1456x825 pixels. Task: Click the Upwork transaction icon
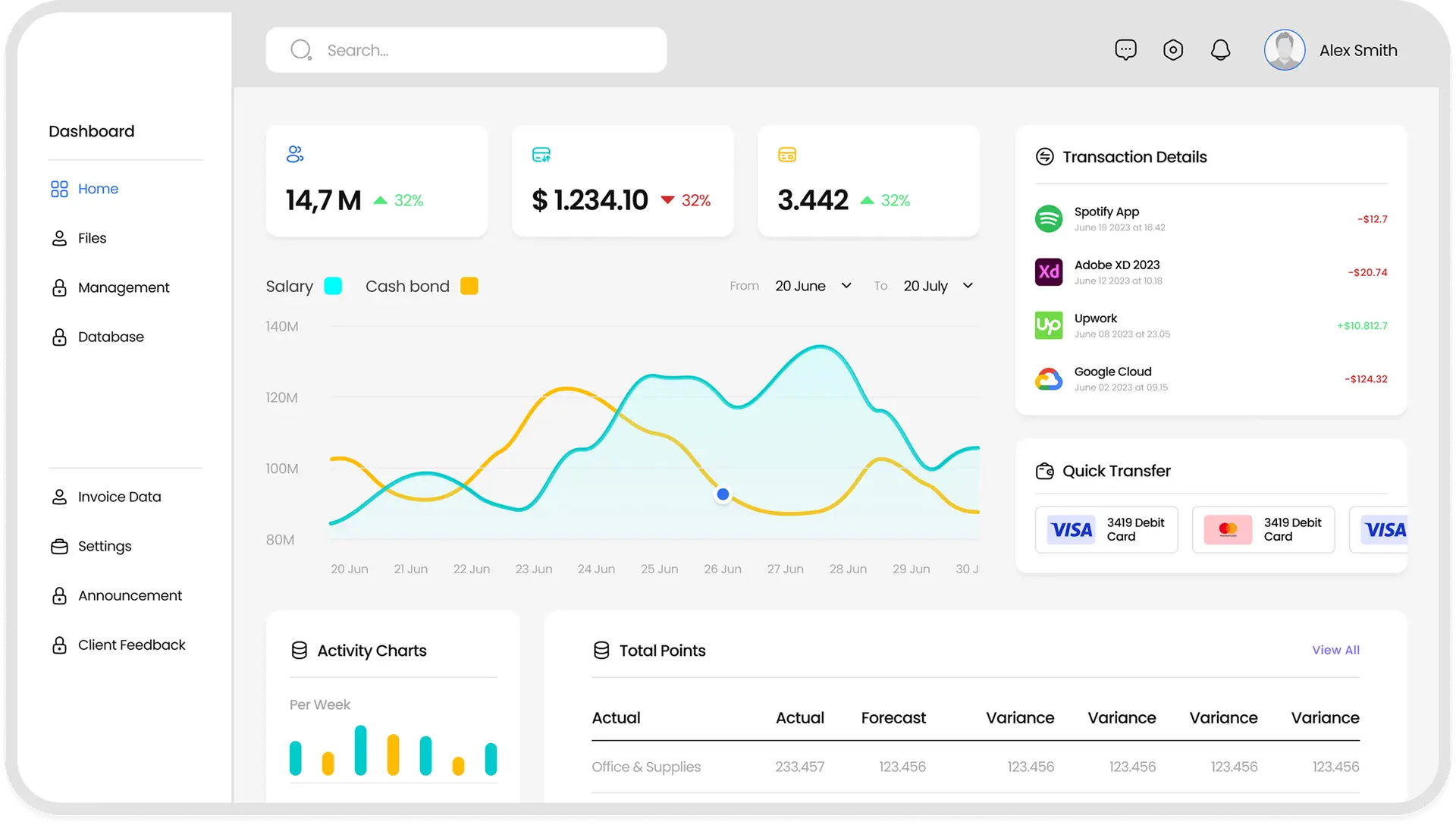[x=1049, y=325]
